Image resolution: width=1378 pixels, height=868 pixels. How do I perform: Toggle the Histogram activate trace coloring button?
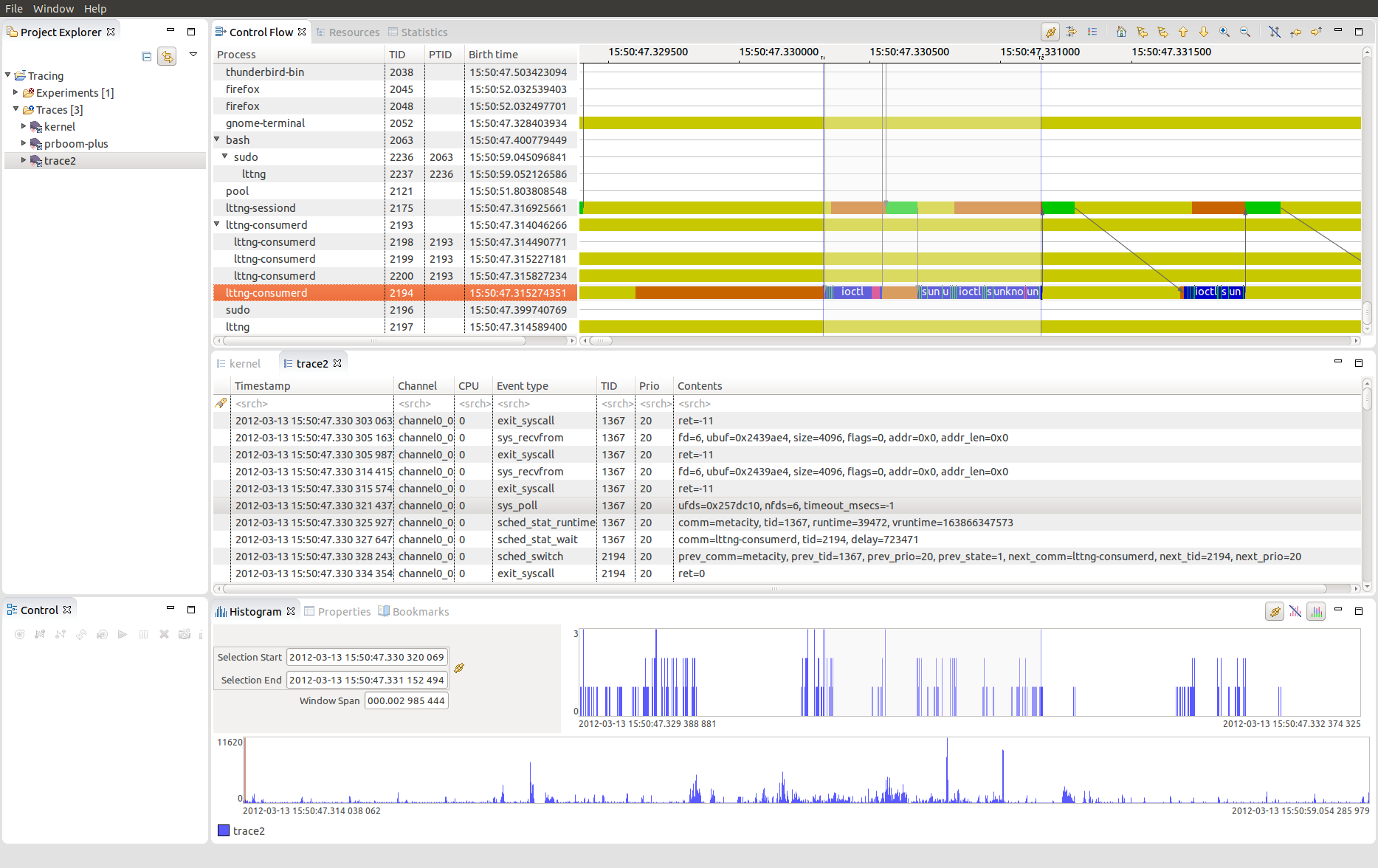coord(1315,611)
